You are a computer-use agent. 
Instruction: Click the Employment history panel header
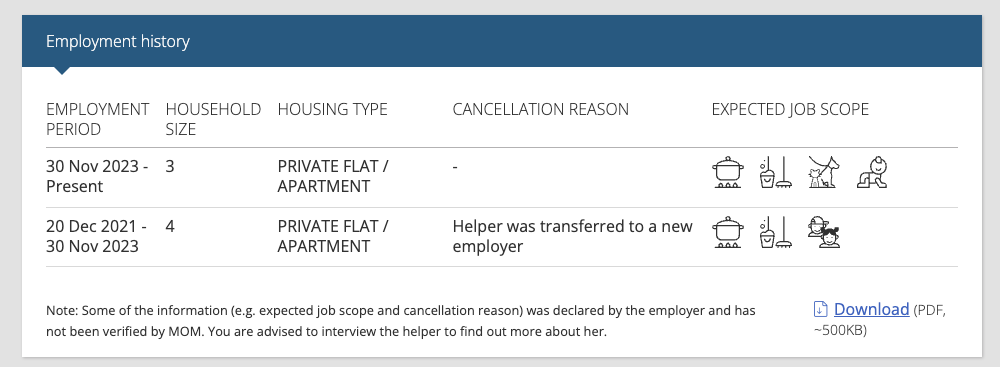point(502,41)
